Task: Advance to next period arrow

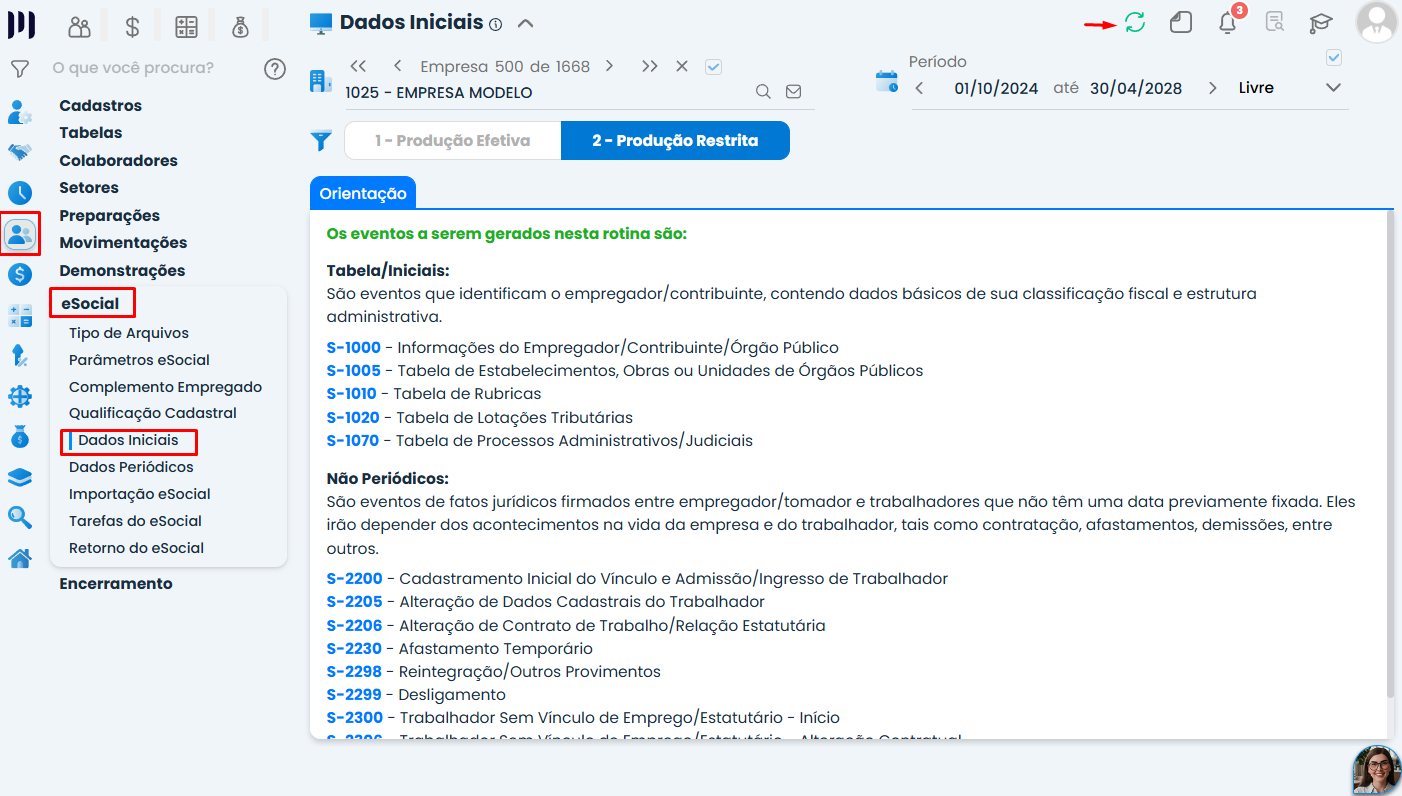Action: (1212, 88)
